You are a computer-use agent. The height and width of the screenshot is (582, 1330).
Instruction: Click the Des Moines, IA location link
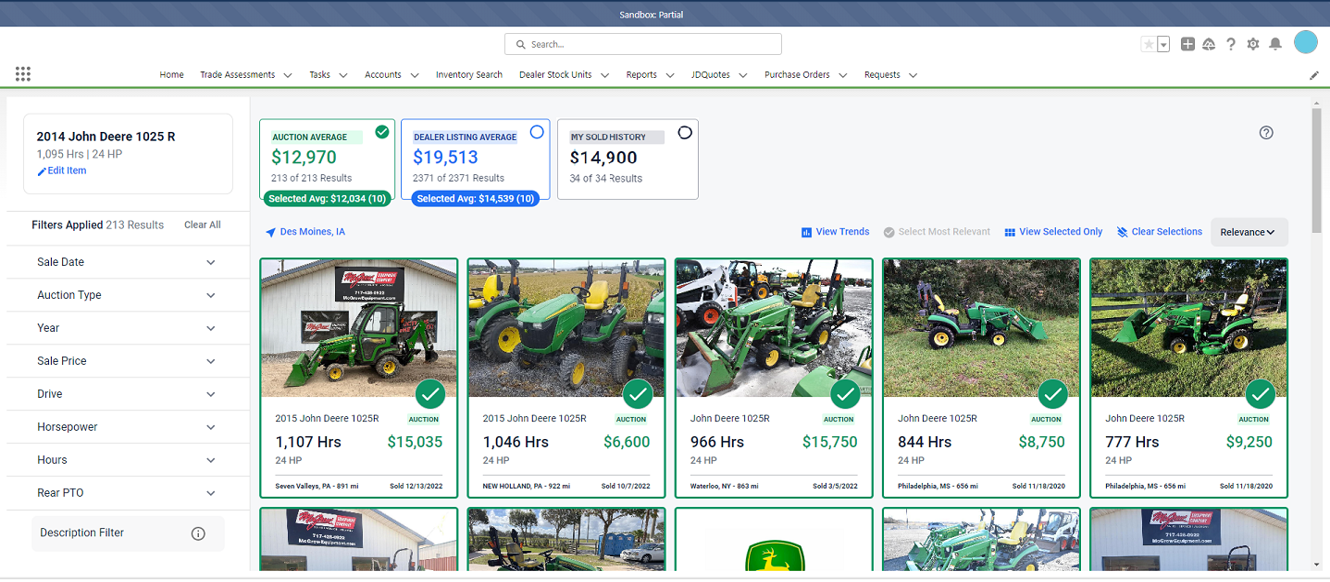click(x=305, y=232)
